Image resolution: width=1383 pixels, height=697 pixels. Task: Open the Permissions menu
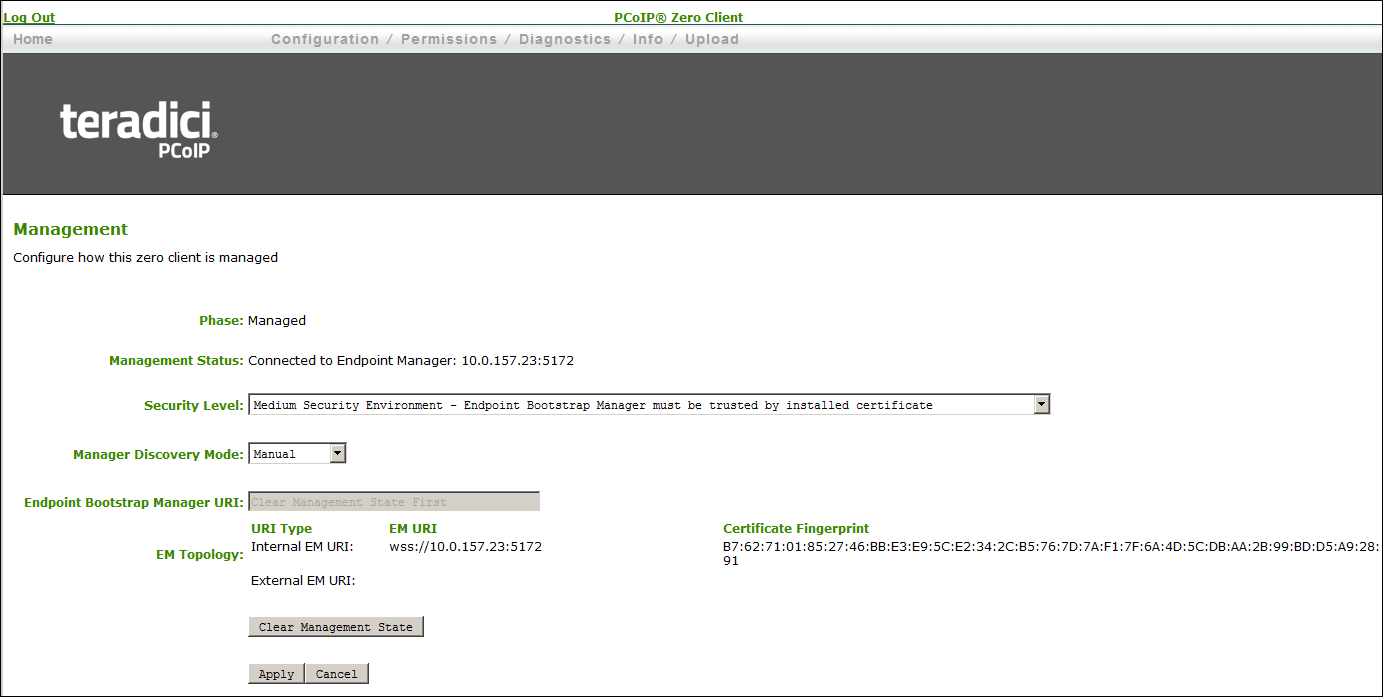click(x=449, y=39)
